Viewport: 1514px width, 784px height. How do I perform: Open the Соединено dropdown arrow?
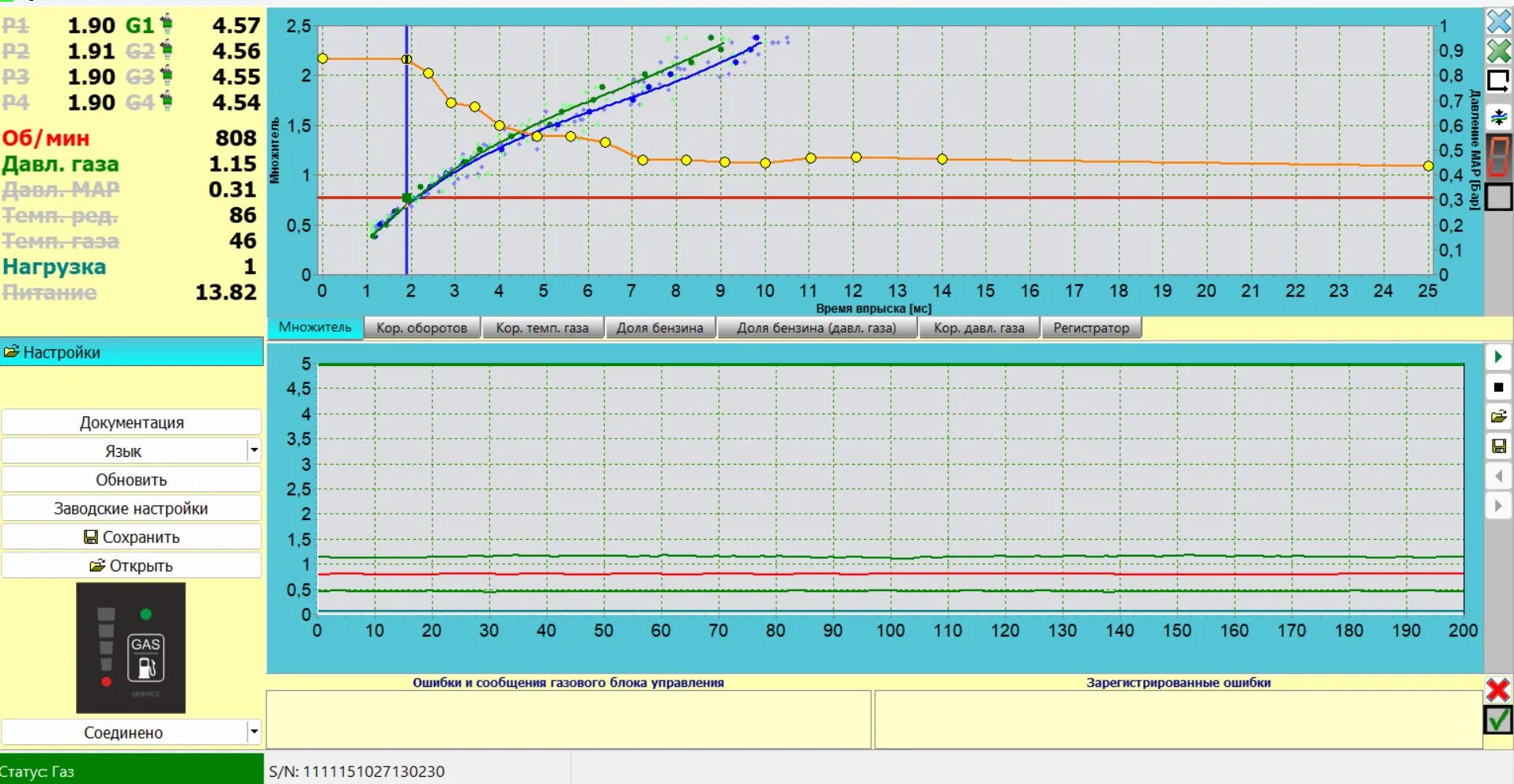[254, 732]
